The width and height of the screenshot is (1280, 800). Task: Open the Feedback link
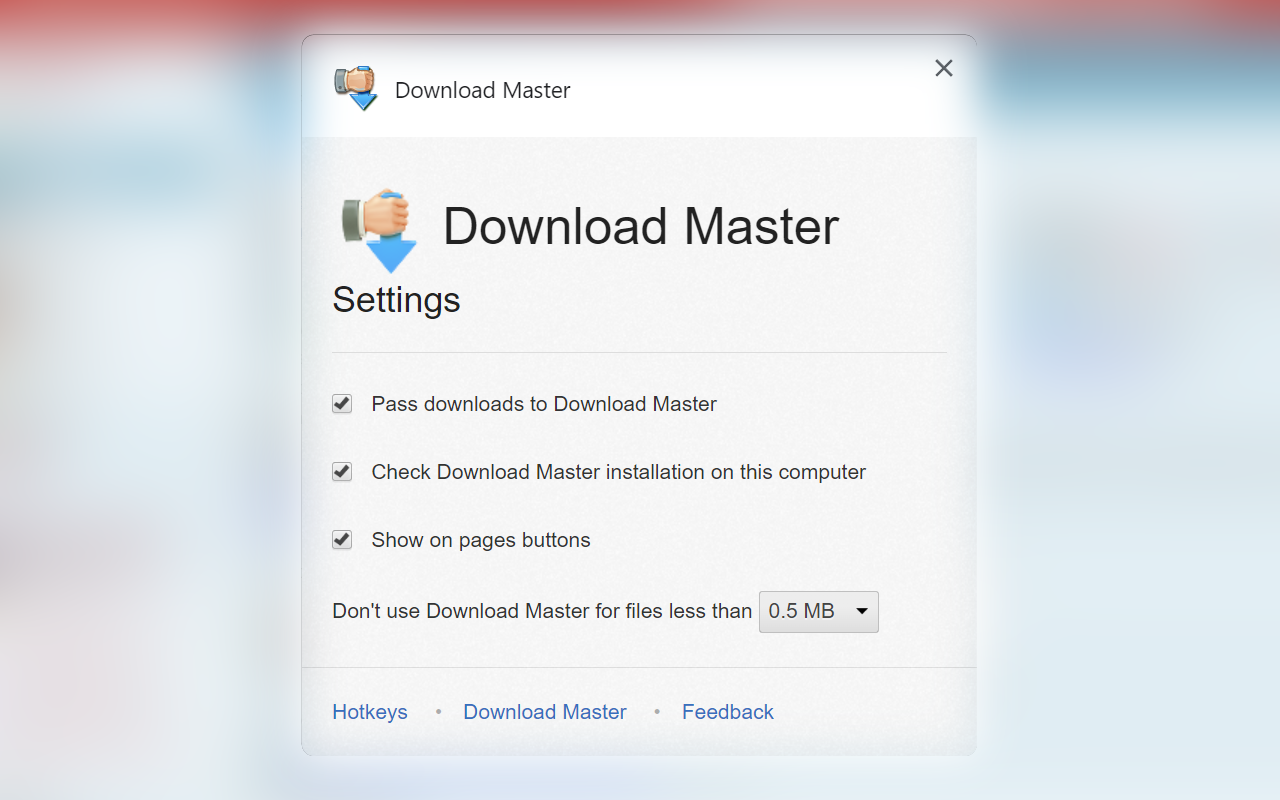pos(728,712)
